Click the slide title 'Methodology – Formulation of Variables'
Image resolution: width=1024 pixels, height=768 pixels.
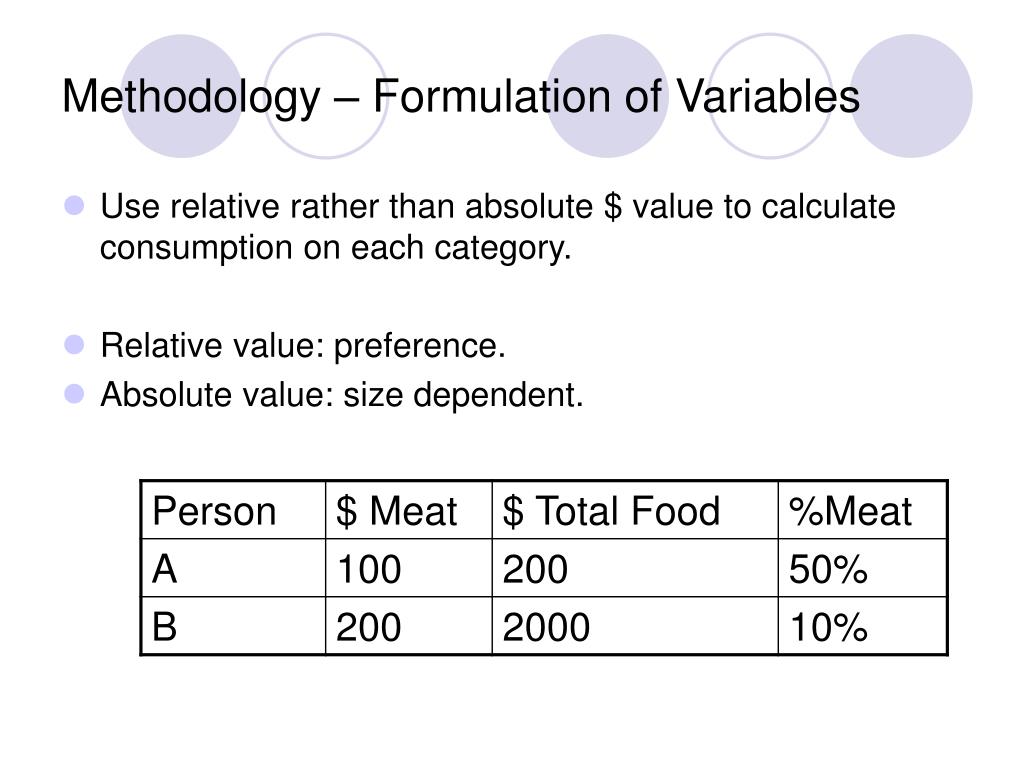point(461,97)
